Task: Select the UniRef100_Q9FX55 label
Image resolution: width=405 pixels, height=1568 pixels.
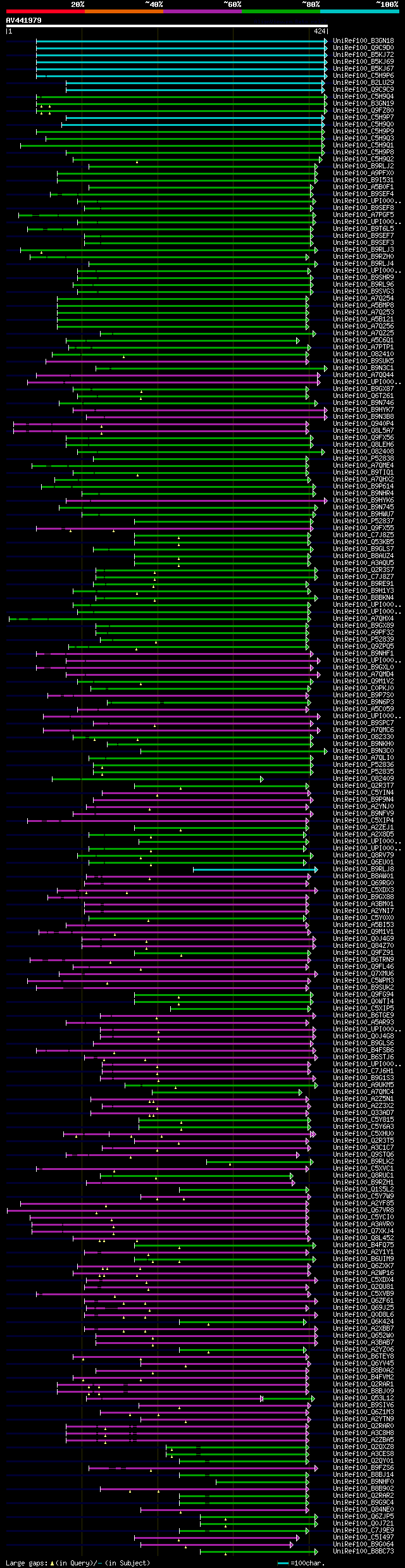Action: pos(363,528)
